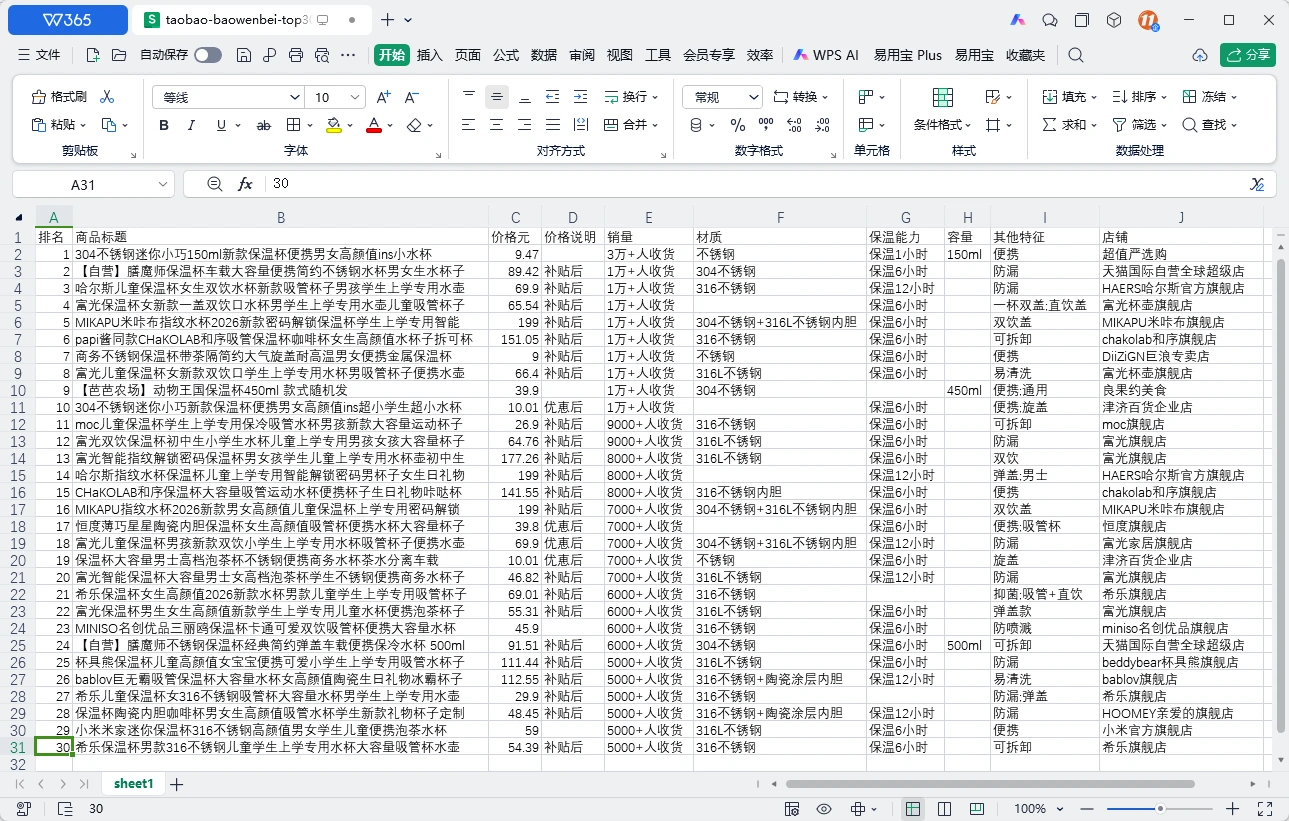1289x821 pixels.
Task: Toggle center horizontal alignment
Action: [x=497, y=125]
